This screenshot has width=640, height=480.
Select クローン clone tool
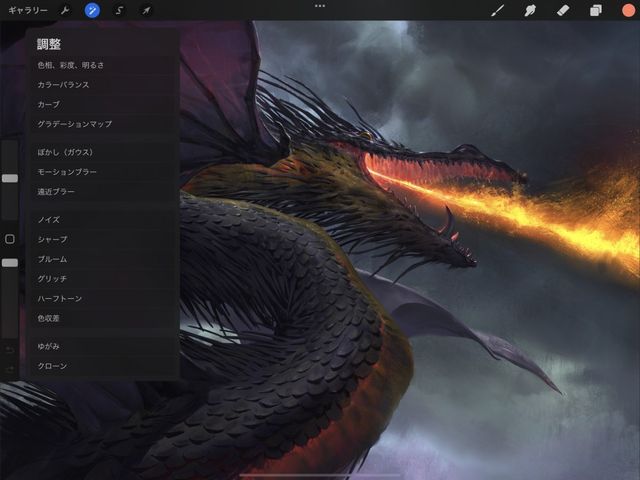(x=104, y=366)
